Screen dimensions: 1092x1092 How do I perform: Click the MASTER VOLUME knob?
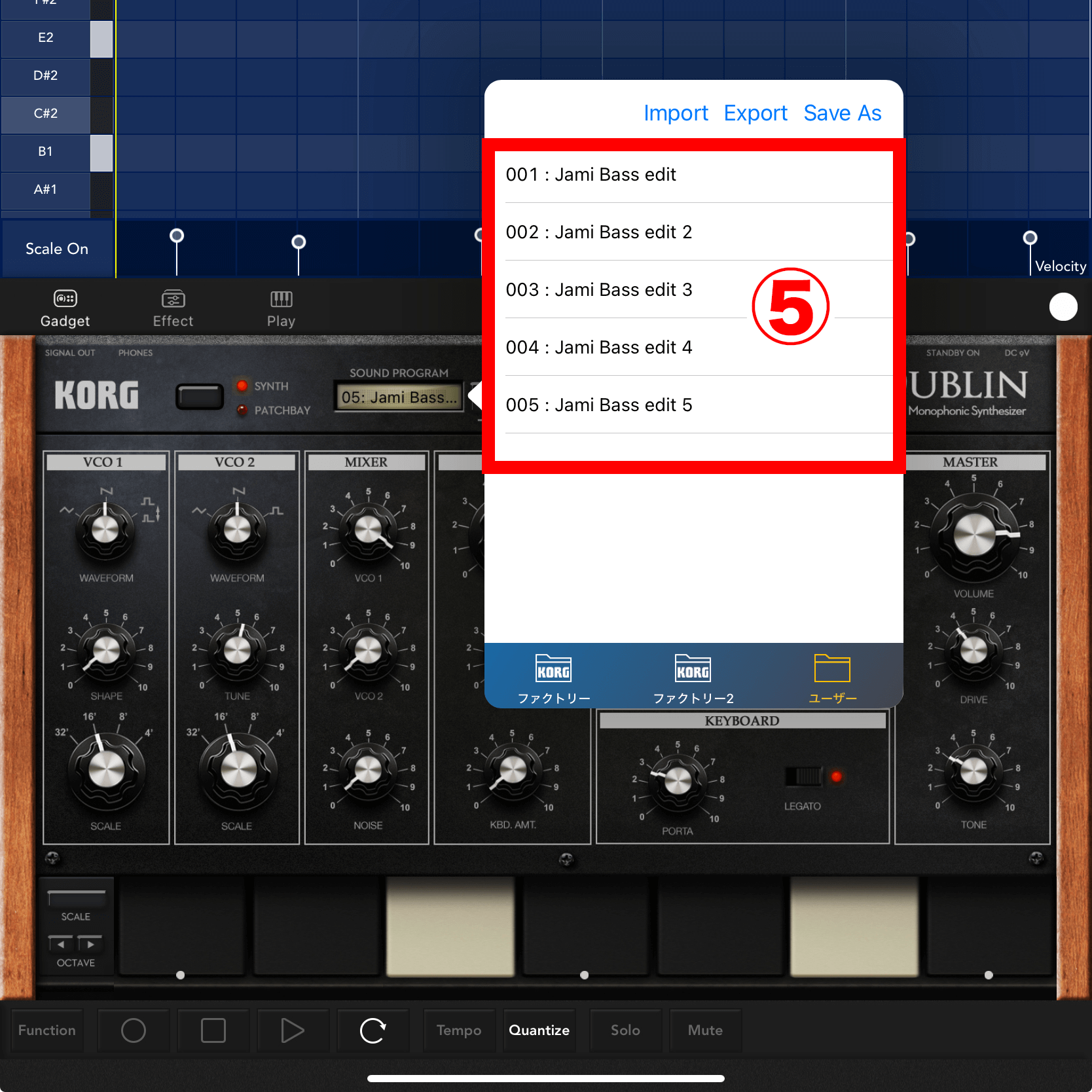(x=974, y=535)
